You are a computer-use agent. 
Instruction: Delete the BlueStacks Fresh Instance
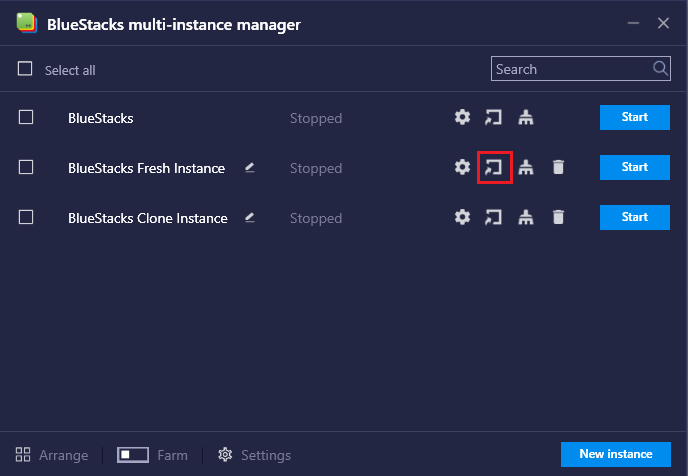[558, 167]
